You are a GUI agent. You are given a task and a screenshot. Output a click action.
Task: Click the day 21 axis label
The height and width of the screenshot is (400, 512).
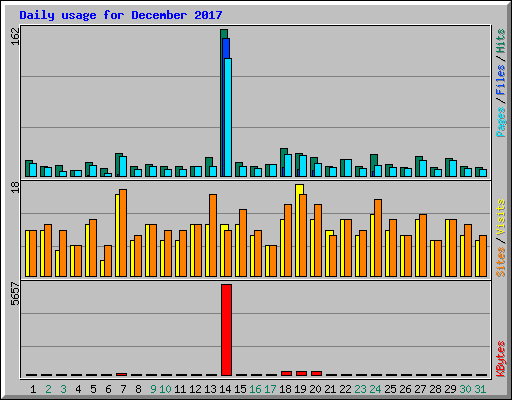(x=330, y=389)
